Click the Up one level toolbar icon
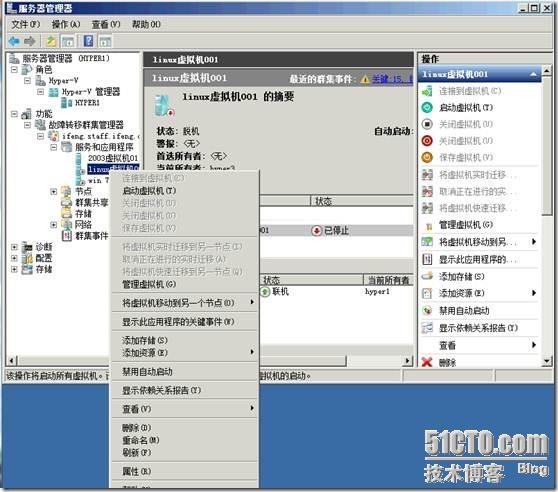Screen dimensions: 558x492 (x=51, y=41)
